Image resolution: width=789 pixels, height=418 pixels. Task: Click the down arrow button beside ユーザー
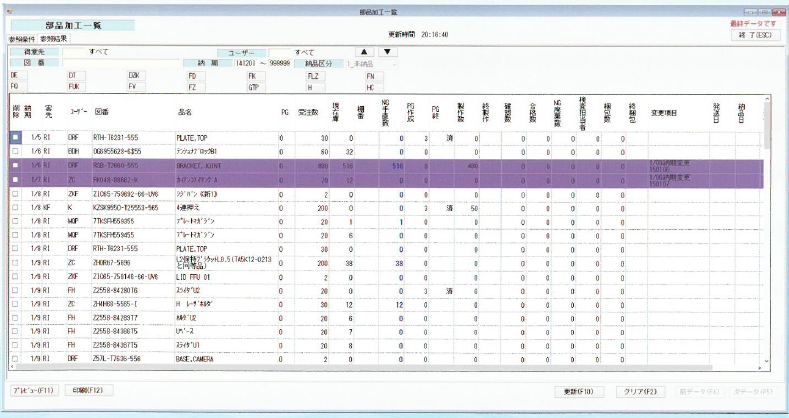coord(387,52)
